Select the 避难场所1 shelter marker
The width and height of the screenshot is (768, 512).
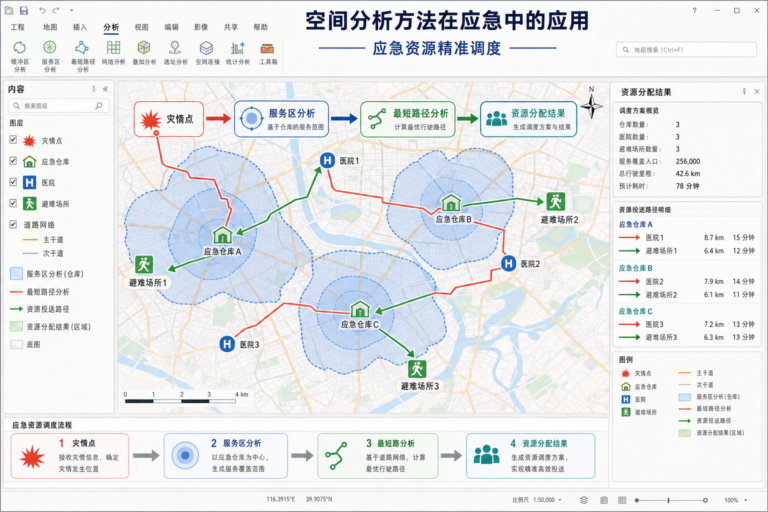pos(144,265)
